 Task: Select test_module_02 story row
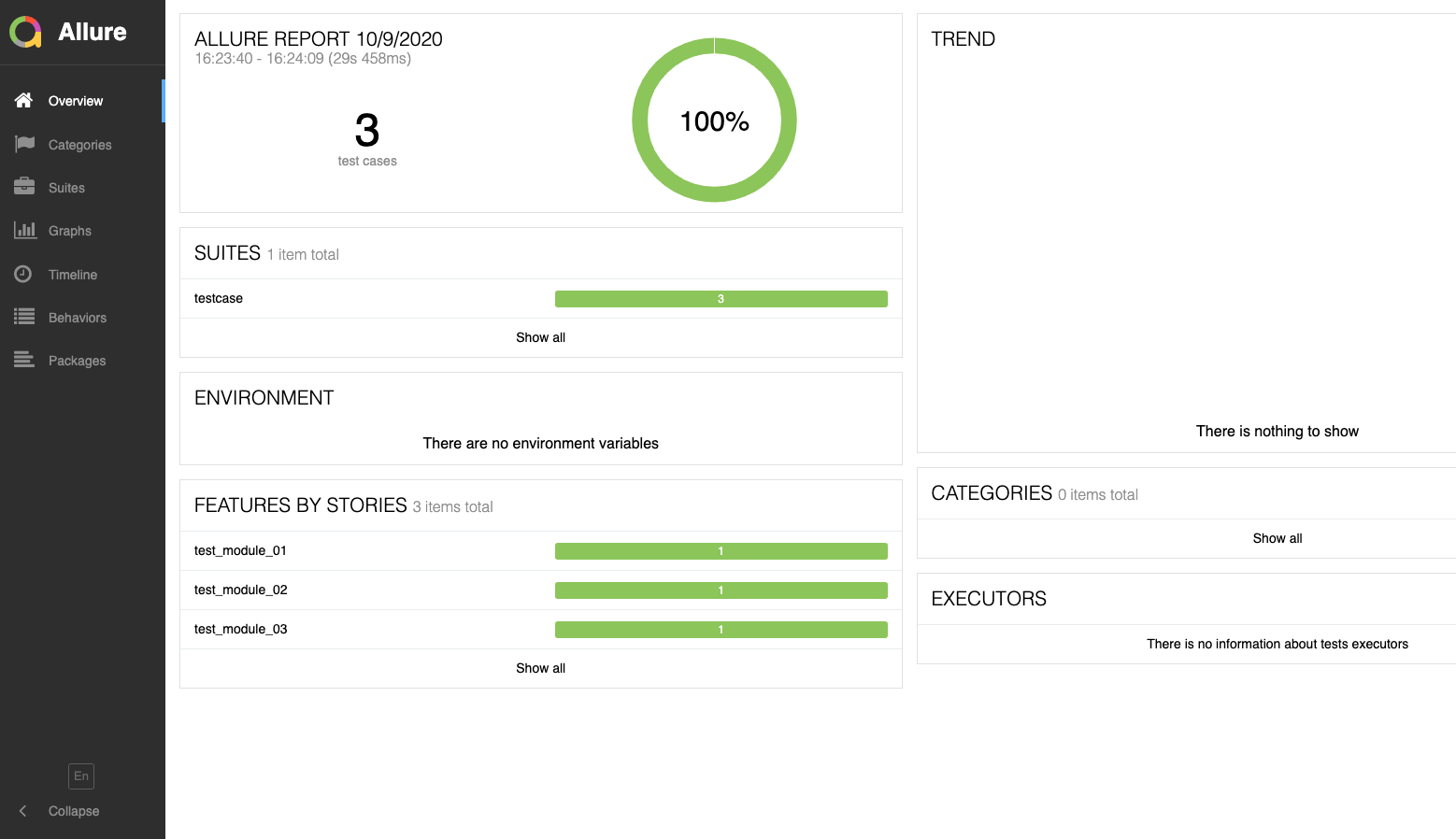541,590
